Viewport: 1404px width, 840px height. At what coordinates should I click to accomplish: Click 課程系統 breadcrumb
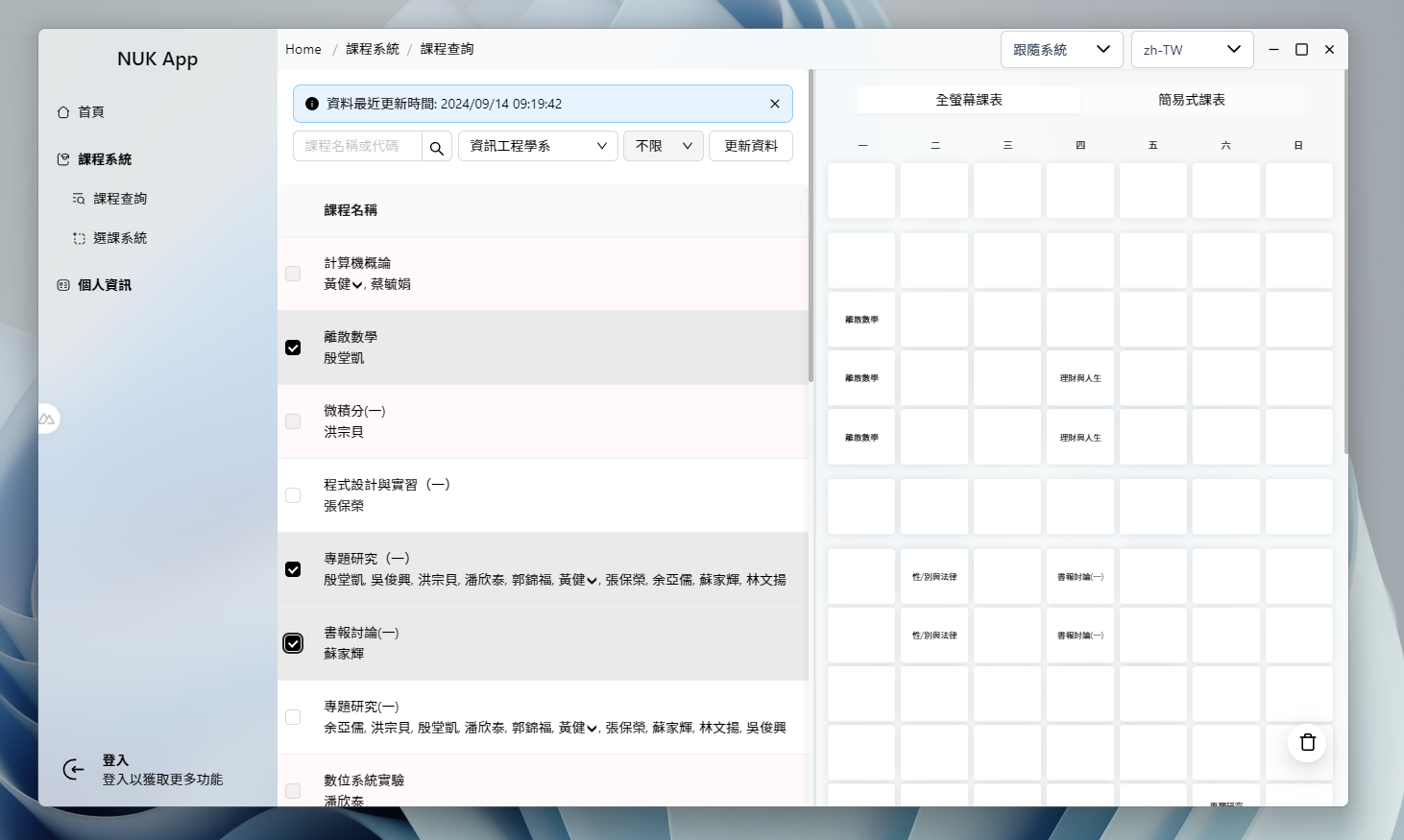[x=373, y=49]
